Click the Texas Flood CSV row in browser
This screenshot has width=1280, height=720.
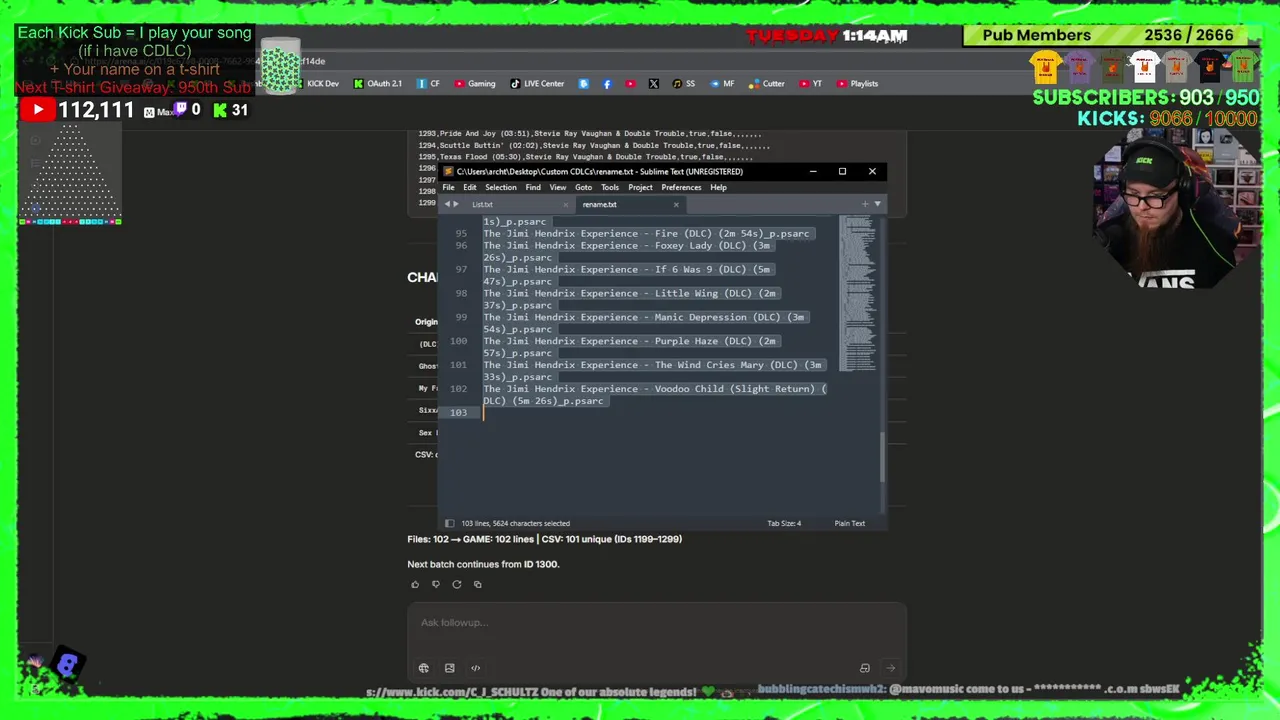tap(586, 157)
